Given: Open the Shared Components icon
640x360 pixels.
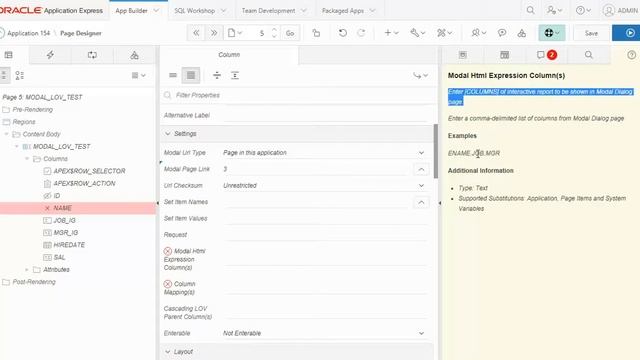Looking at the screenshot, I should pyautogui.click(x=522, y=33).
